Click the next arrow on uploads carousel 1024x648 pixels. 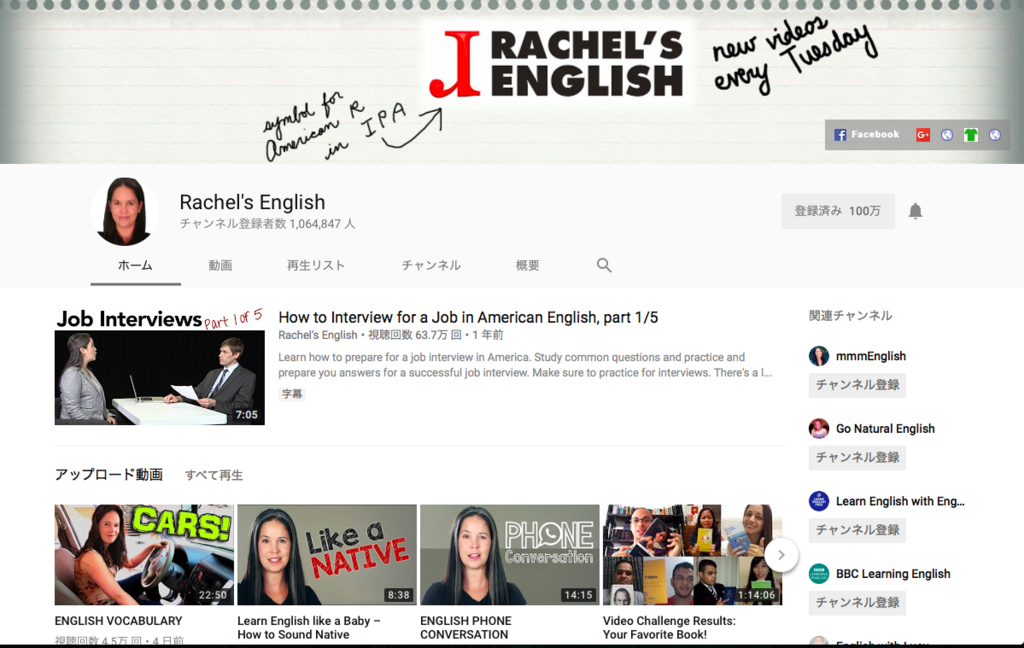pyautogui.click(x=781, y=555)
